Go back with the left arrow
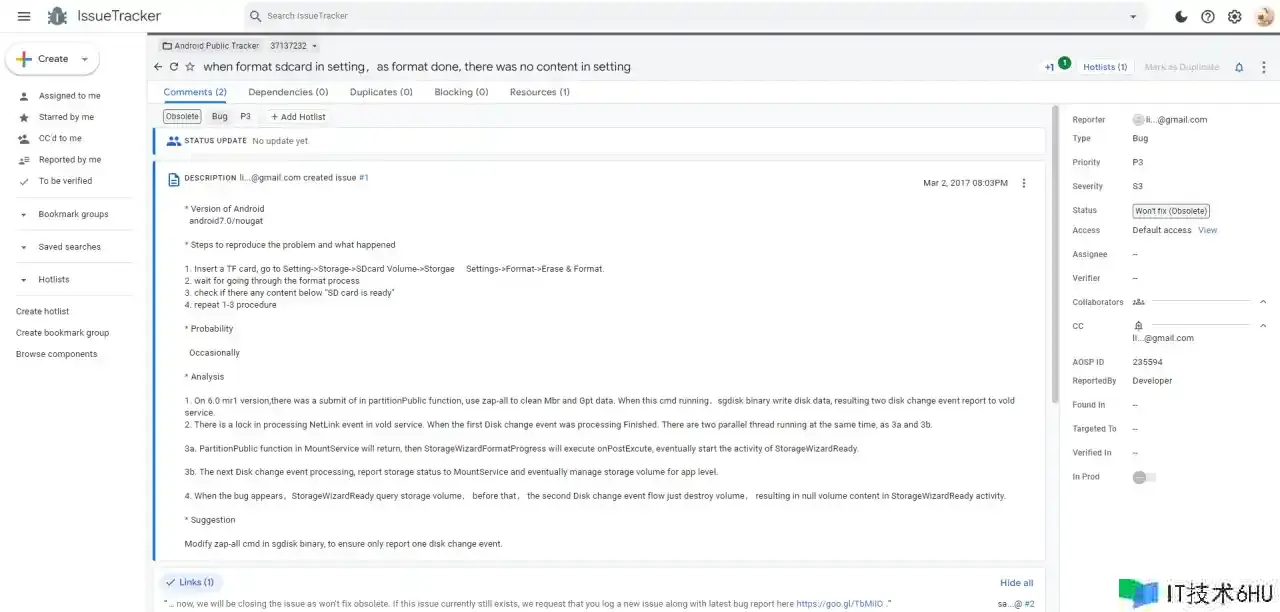Screen dimensions: 1280x612 tap(158, 67)
